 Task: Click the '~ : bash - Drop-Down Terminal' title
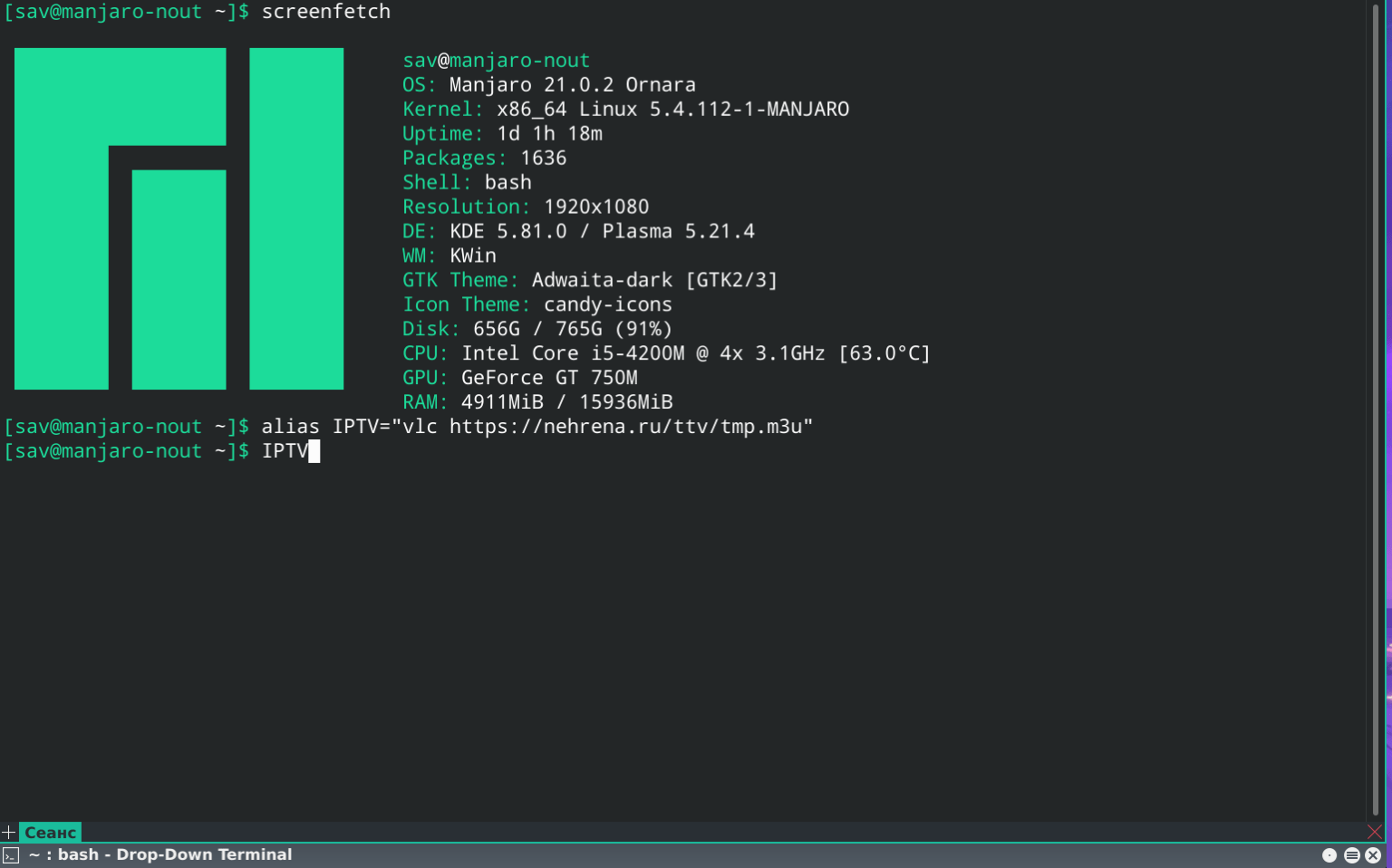[x=160, y=855]
